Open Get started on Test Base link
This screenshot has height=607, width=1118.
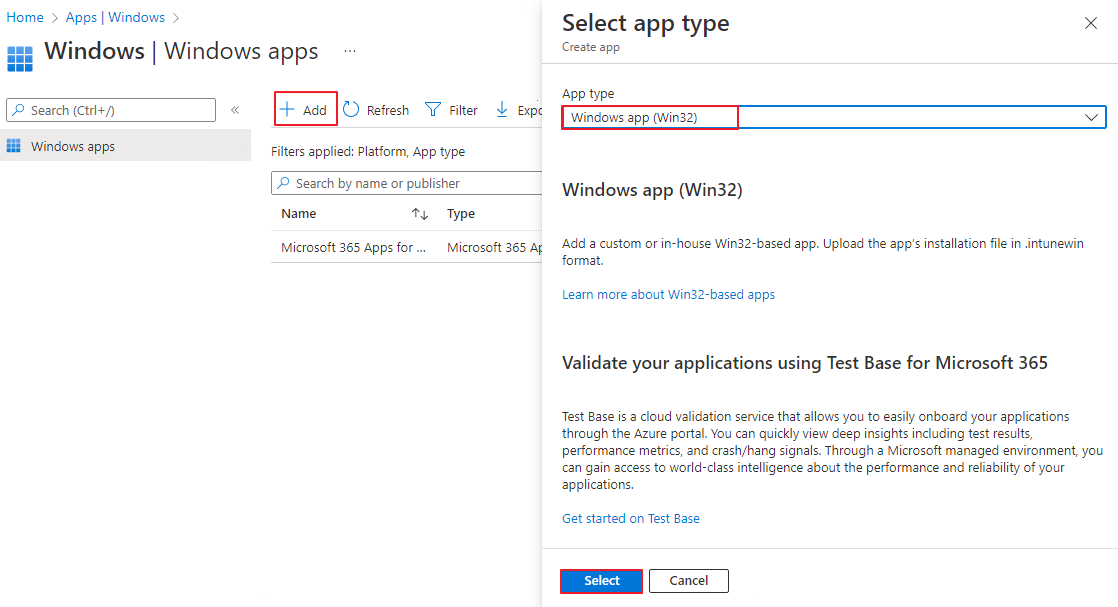[x=630, y=518]
